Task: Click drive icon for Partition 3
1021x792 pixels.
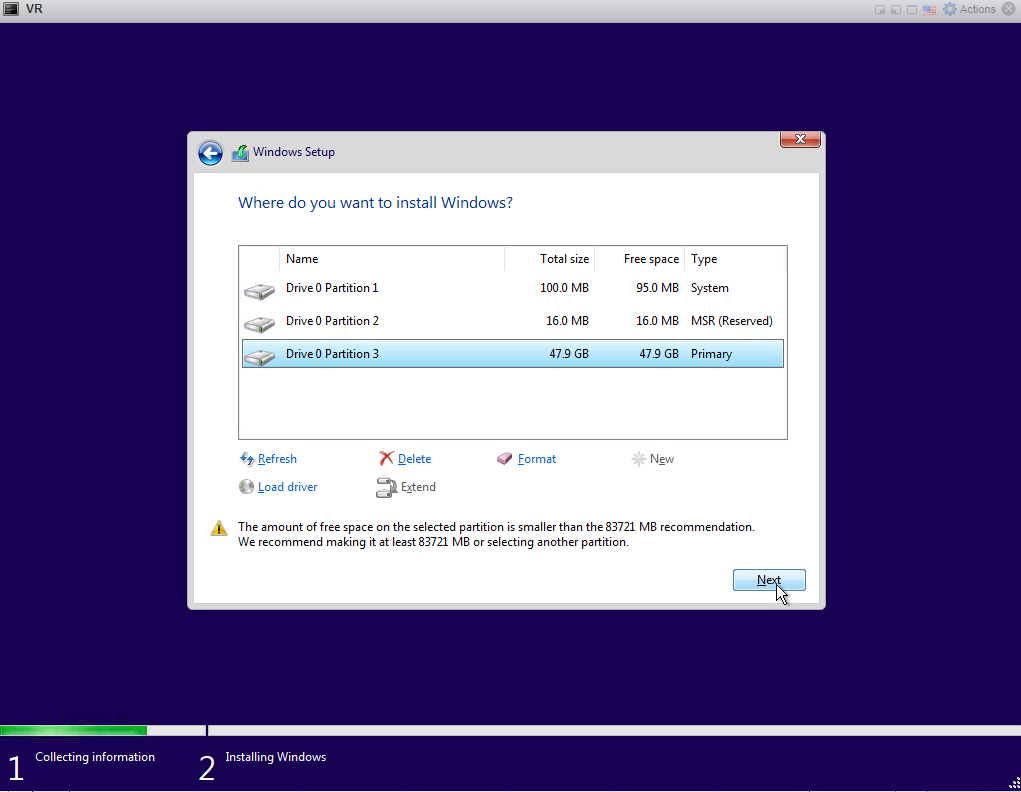Action: pos(259,356)
